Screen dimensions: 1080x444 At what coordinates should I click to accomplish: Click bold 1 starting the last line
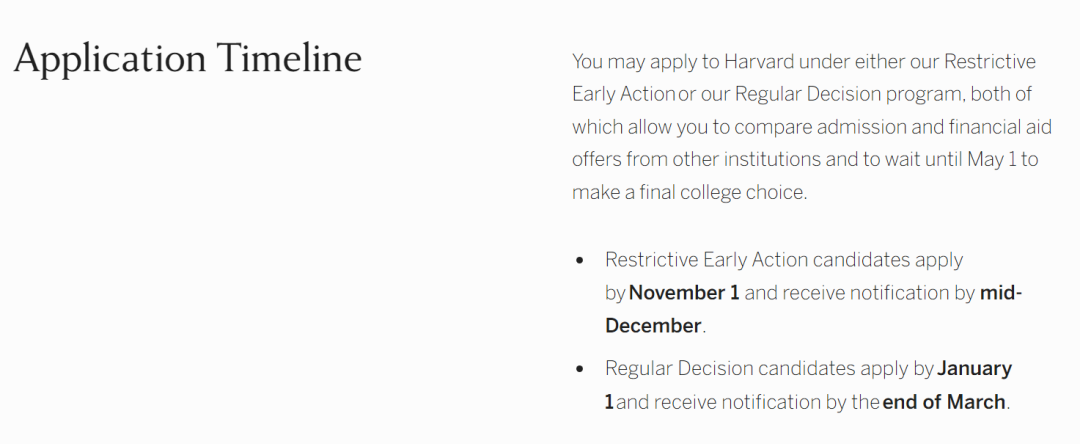[x=609, y=401]
